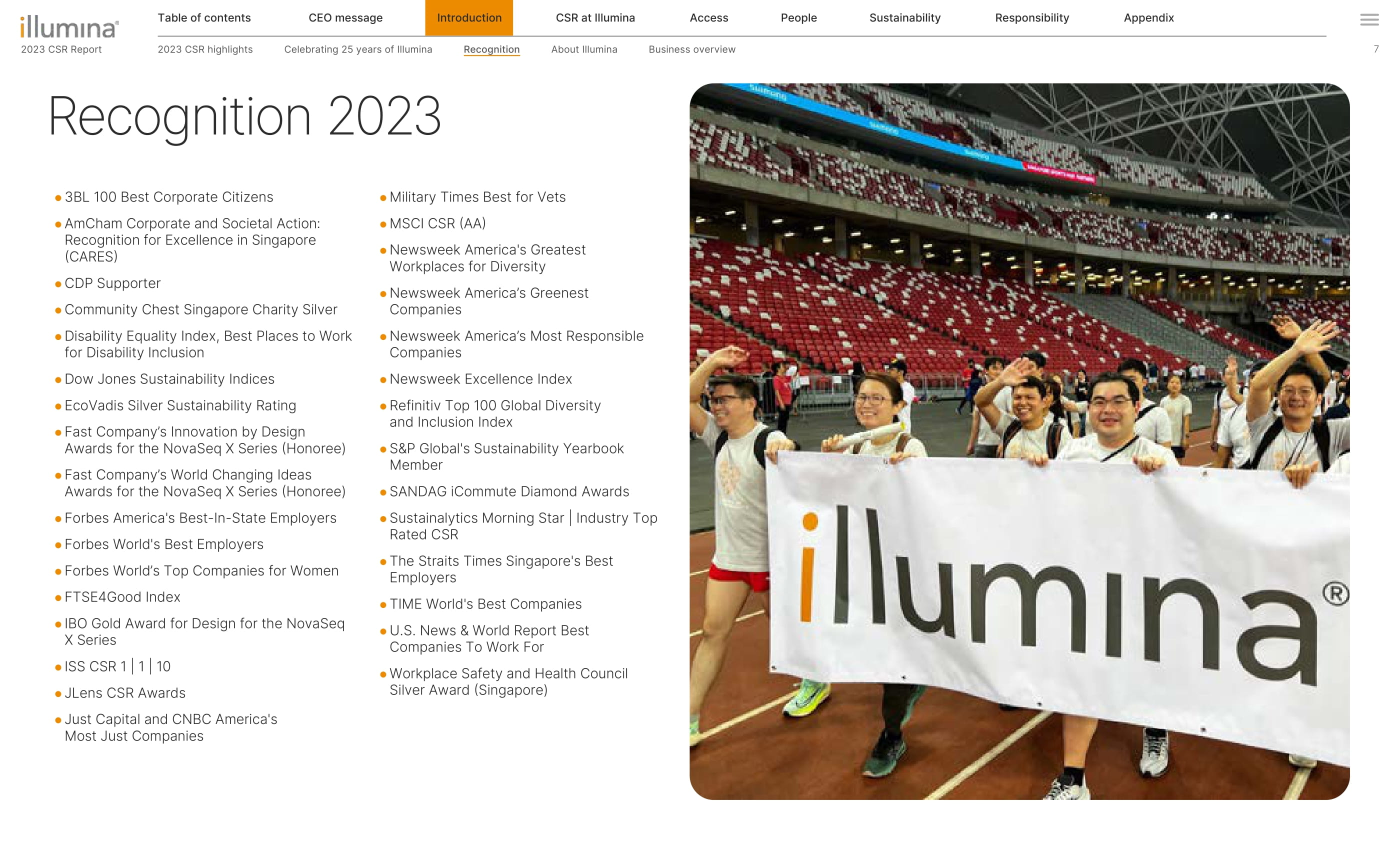
Task: Open the Appendix tab
Action: (1148, 17)
